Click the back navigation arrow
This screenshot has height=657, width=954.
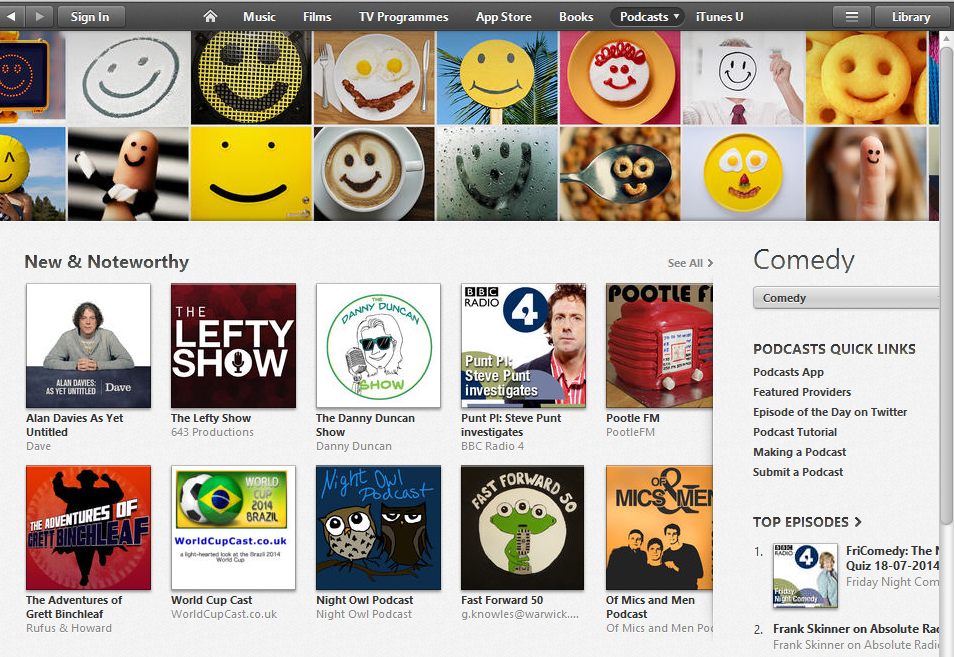(12, 16)
